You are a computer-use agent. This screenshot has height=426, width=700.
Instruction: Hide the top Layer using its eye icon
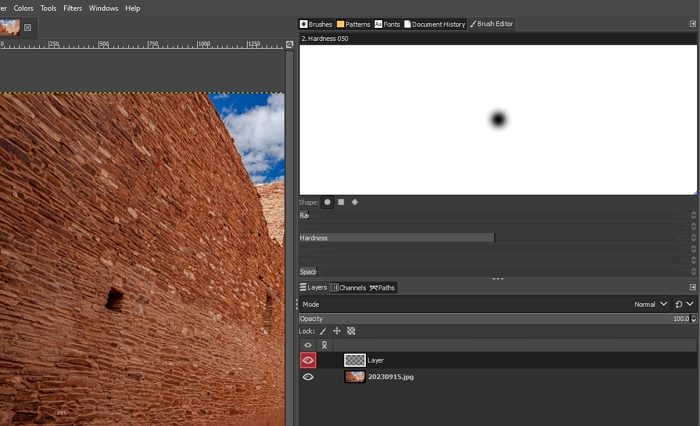[308, 360]
